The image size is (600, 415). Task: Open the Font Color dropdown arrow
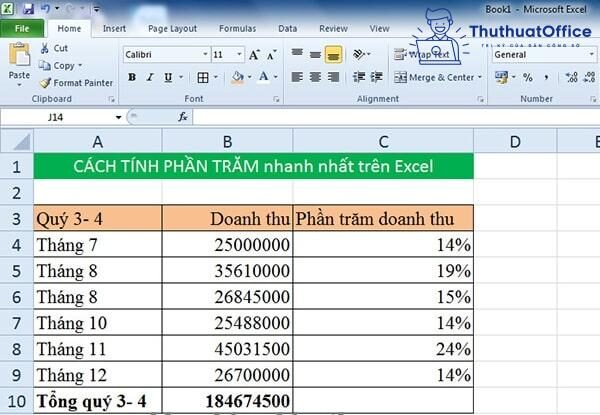point(276,77)
